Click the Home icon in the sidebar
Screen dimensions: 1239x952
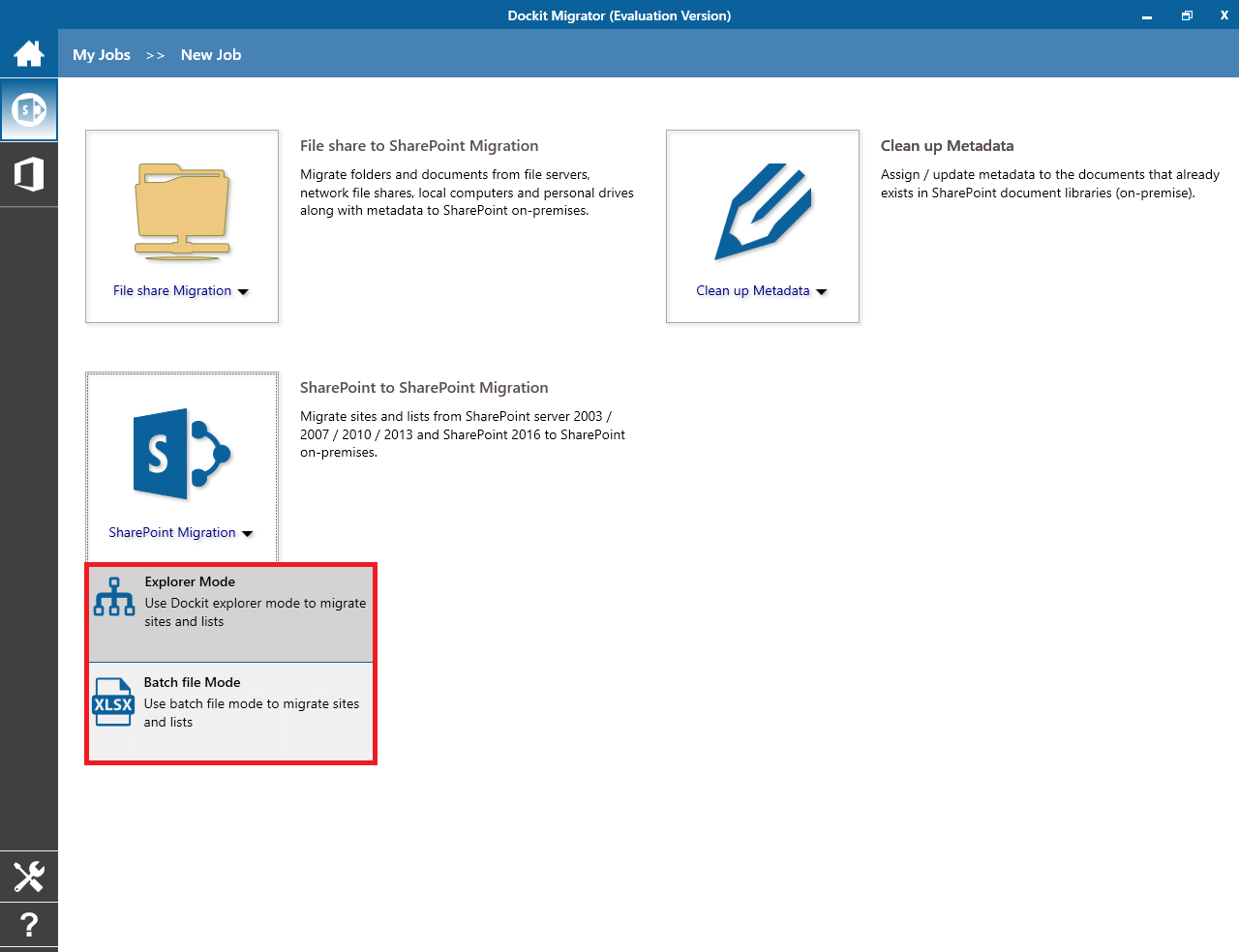(29, 53)
